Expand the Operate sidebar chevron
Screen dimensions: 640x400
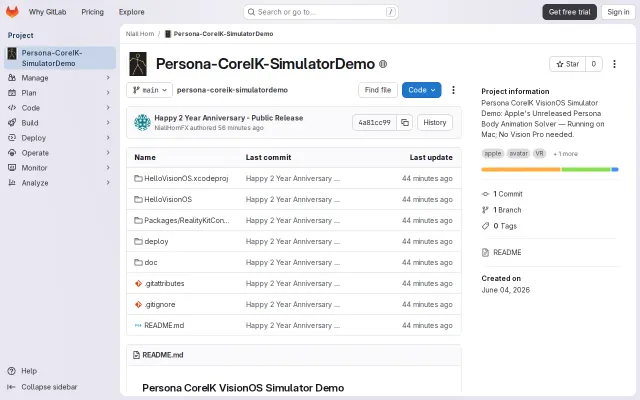pyautogui.click(x=108, y=153)
